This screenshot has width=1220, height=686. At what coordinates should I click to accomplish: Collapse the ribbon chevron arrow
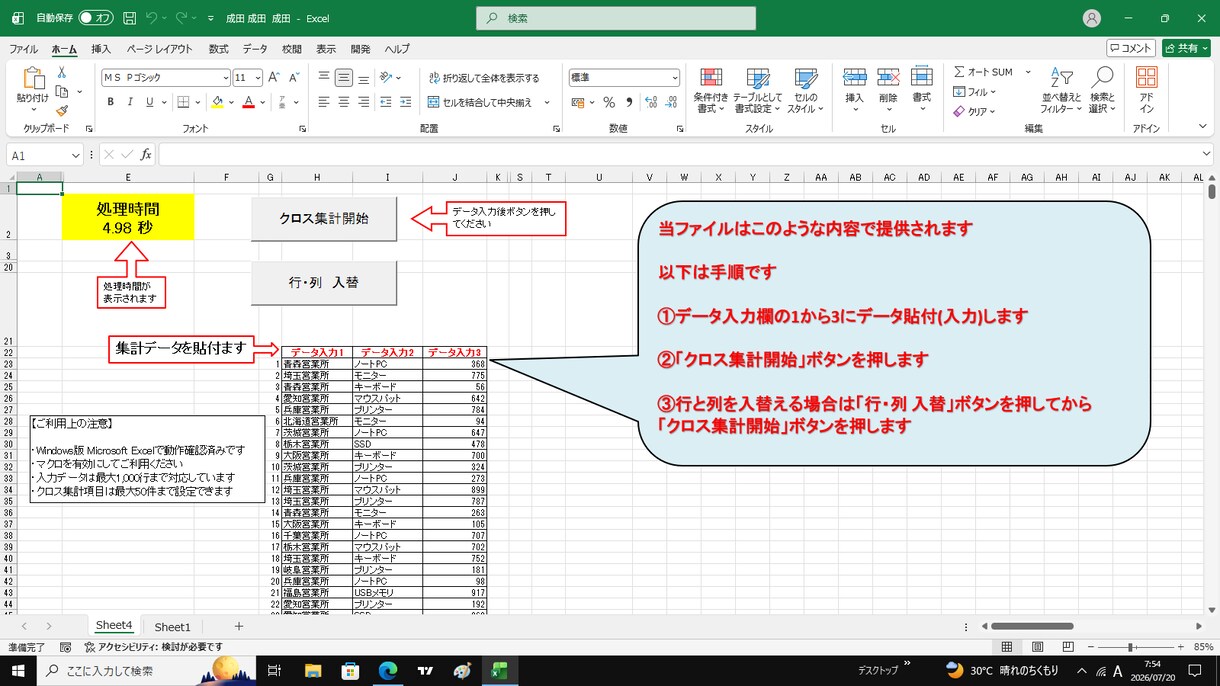point(1202,127)
